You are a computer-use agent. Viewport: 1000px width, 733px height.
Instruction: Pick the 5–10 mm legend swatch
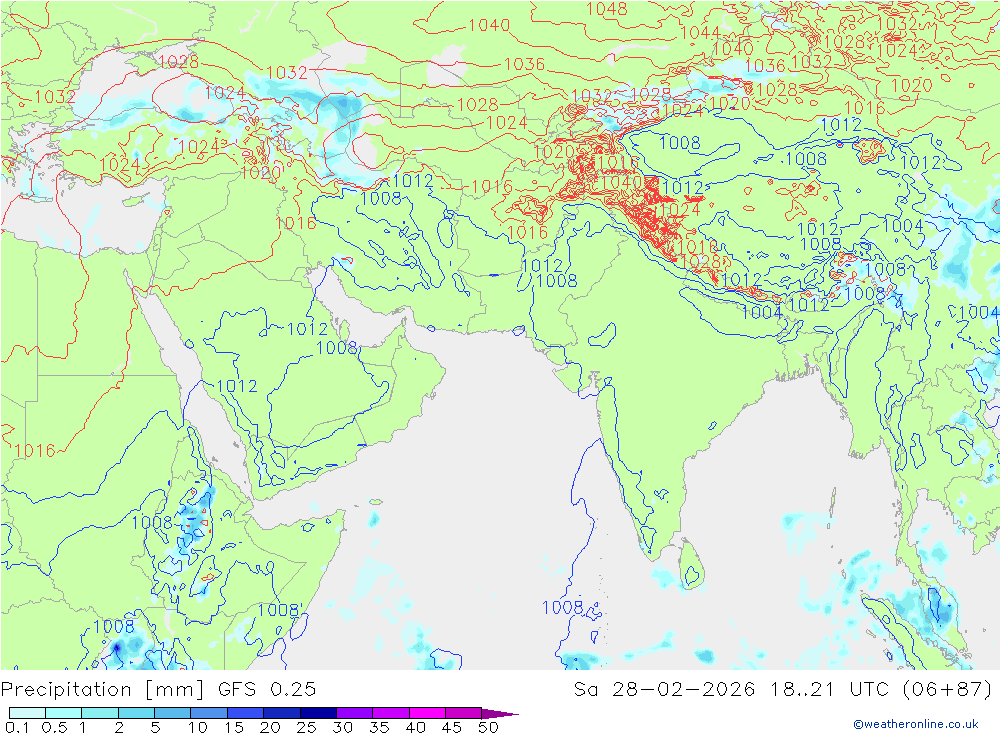coord(172,713)
